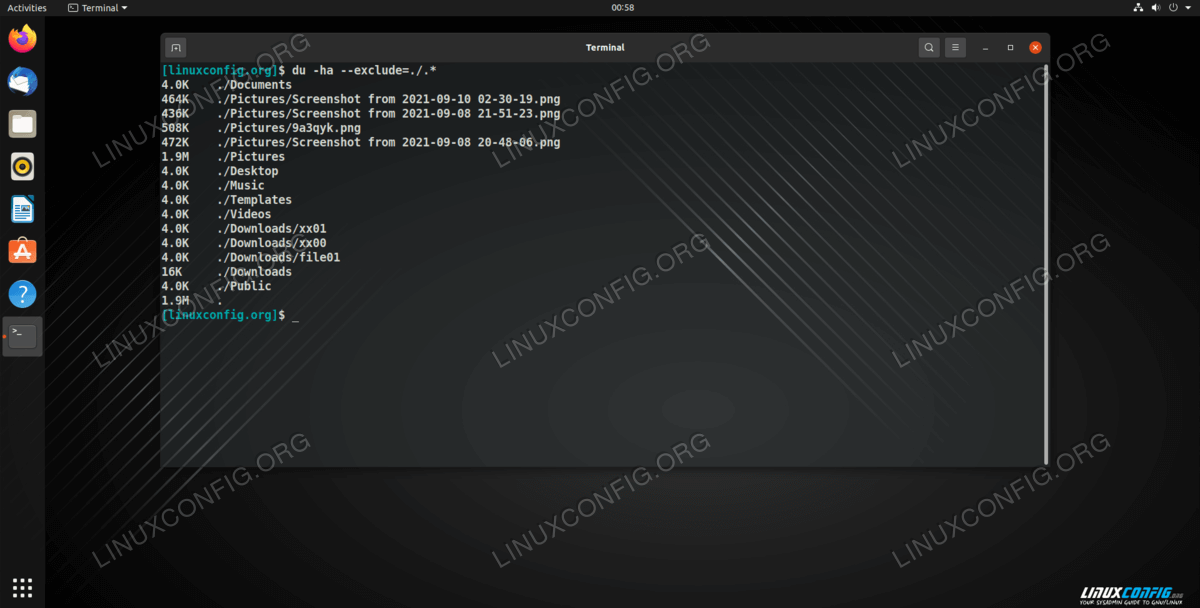This screenshot has width=1200, height=608.
Task: Open the Terminal hamburger menu
Action: [956, 47]
